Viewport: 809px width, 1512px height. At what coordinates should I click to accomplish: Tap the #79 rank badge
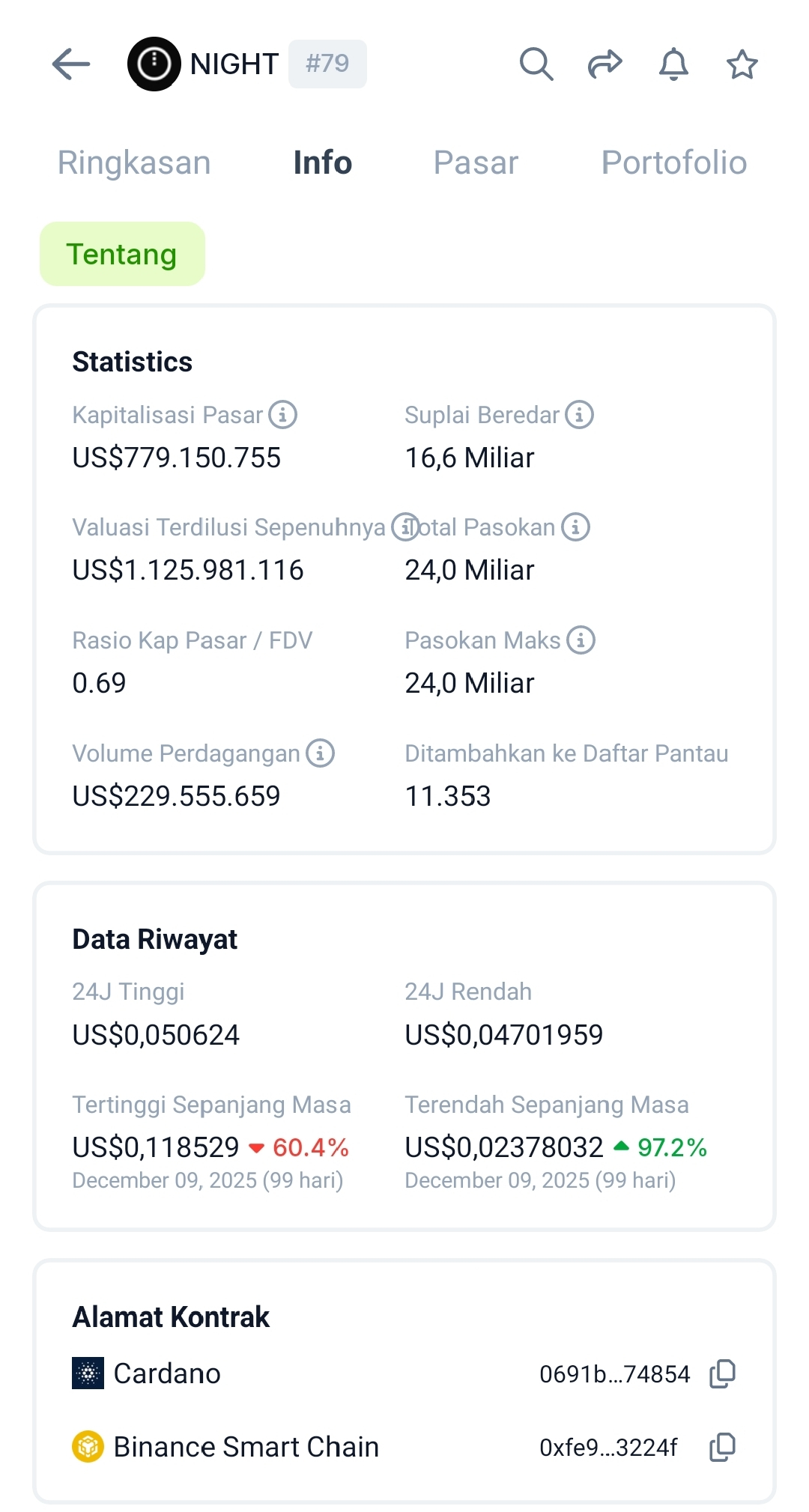pos(327,64)
